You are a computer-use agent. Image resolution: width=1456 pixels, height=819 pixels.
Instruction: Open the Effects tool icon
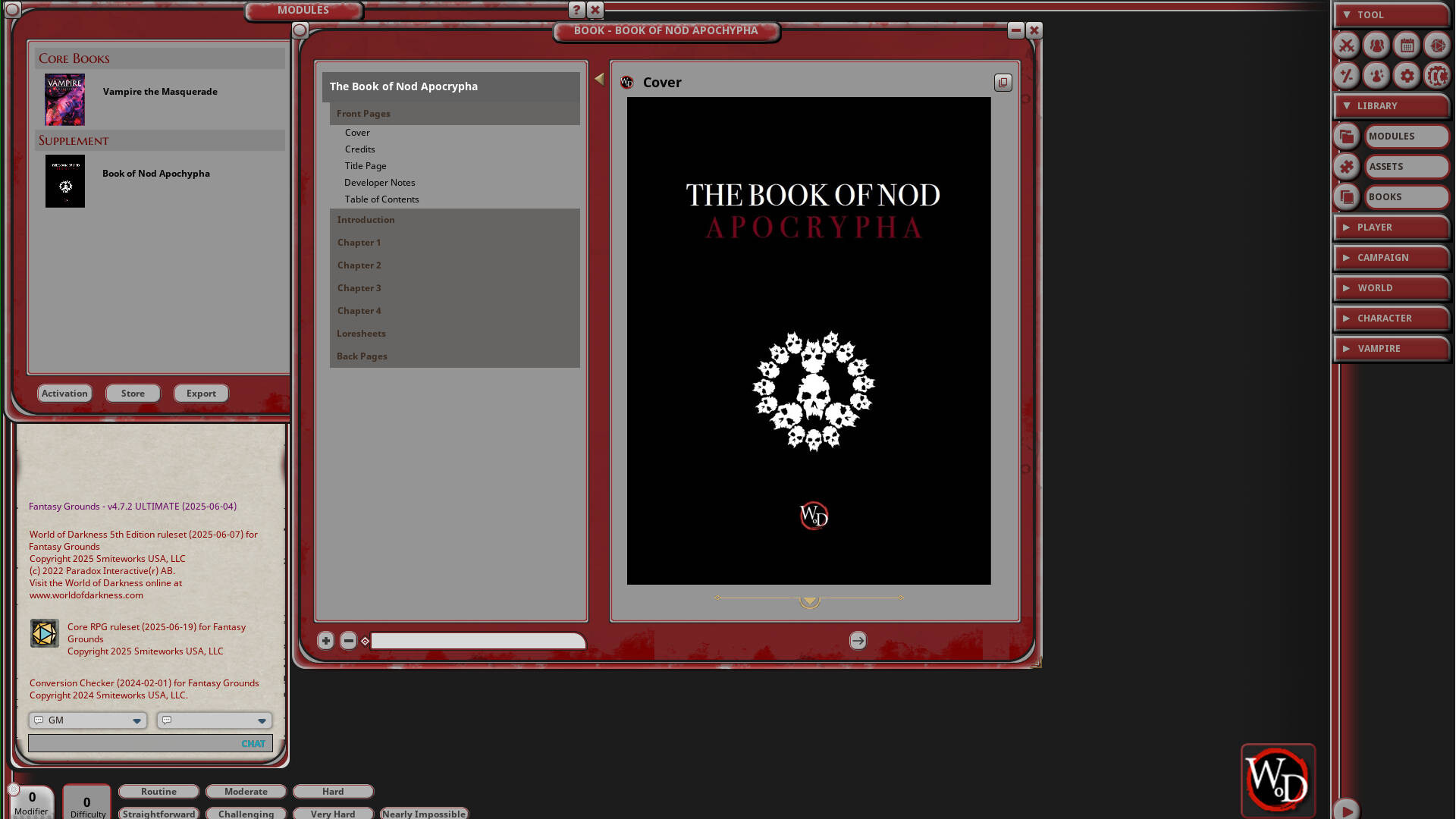click(x=1376, y=76)
